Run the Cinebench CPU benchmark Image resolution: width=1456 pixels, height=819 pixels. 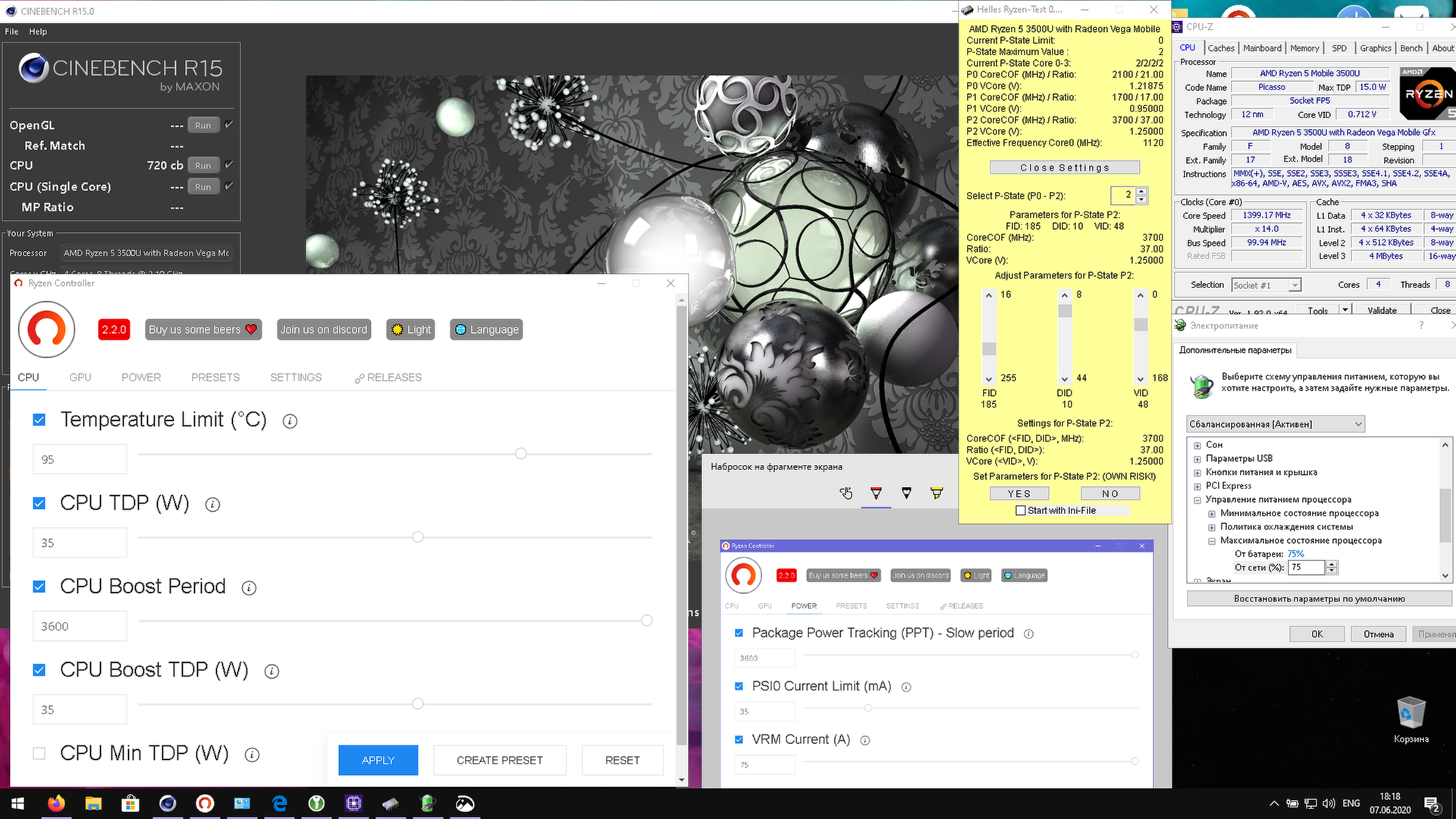[203, 165]
